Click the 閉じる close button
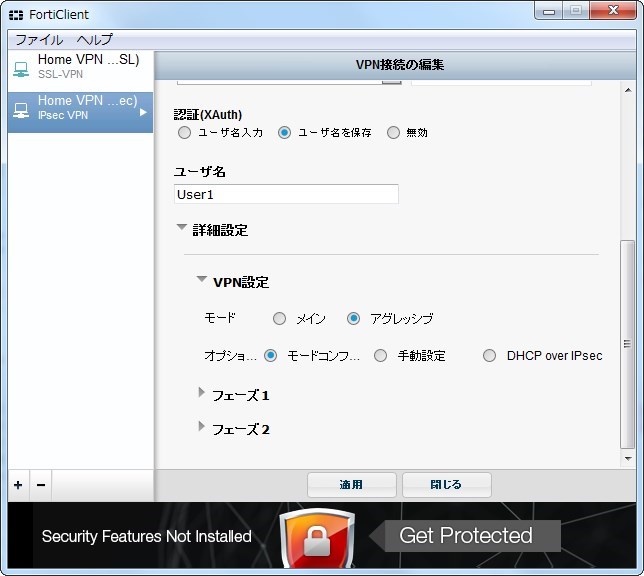Image resolution: width=644 pixels, height=576 pixels. tap(446, 485)
